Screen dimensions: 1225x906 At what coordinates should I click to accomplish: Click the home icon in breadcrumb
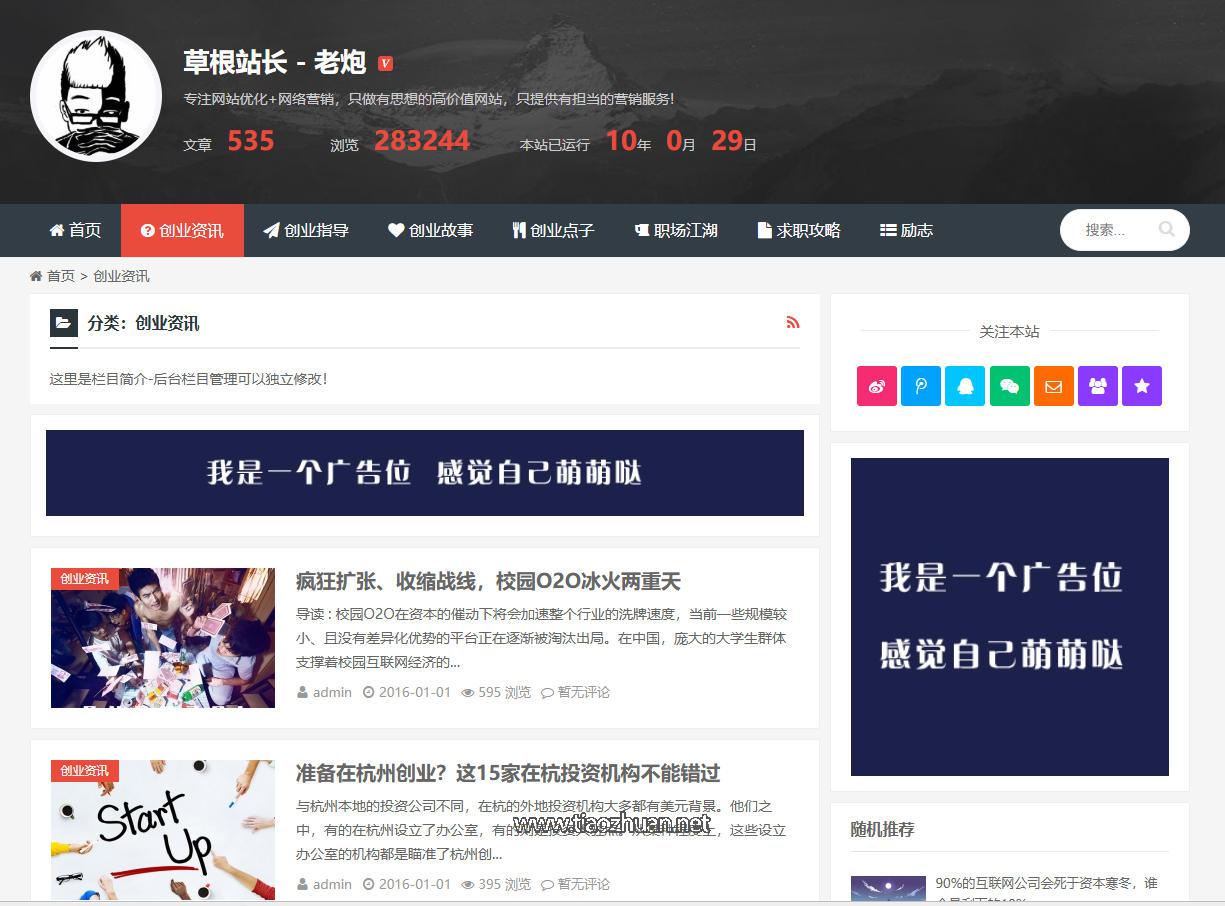point(36,276)
